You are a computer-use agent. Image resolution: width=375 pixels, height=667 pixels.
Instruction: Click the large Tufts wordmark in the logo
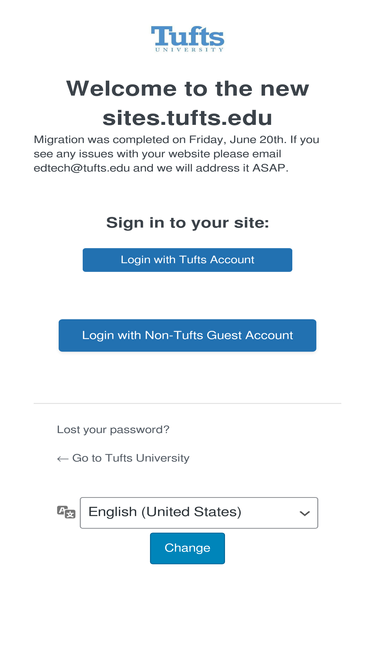tap(188, 36)
